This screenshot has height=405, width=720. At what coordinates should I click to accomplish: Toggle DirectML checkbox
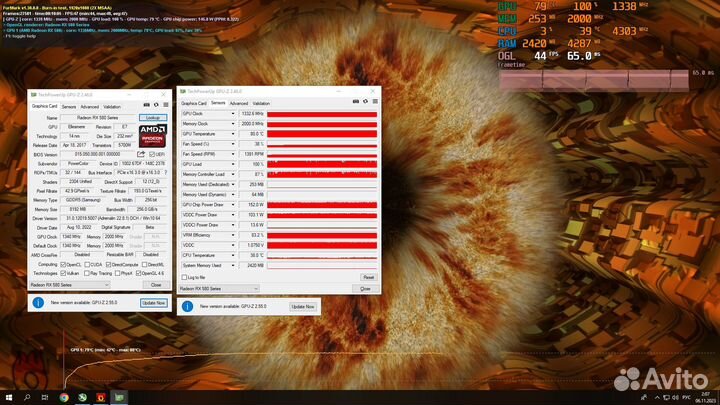pos(144,264)
